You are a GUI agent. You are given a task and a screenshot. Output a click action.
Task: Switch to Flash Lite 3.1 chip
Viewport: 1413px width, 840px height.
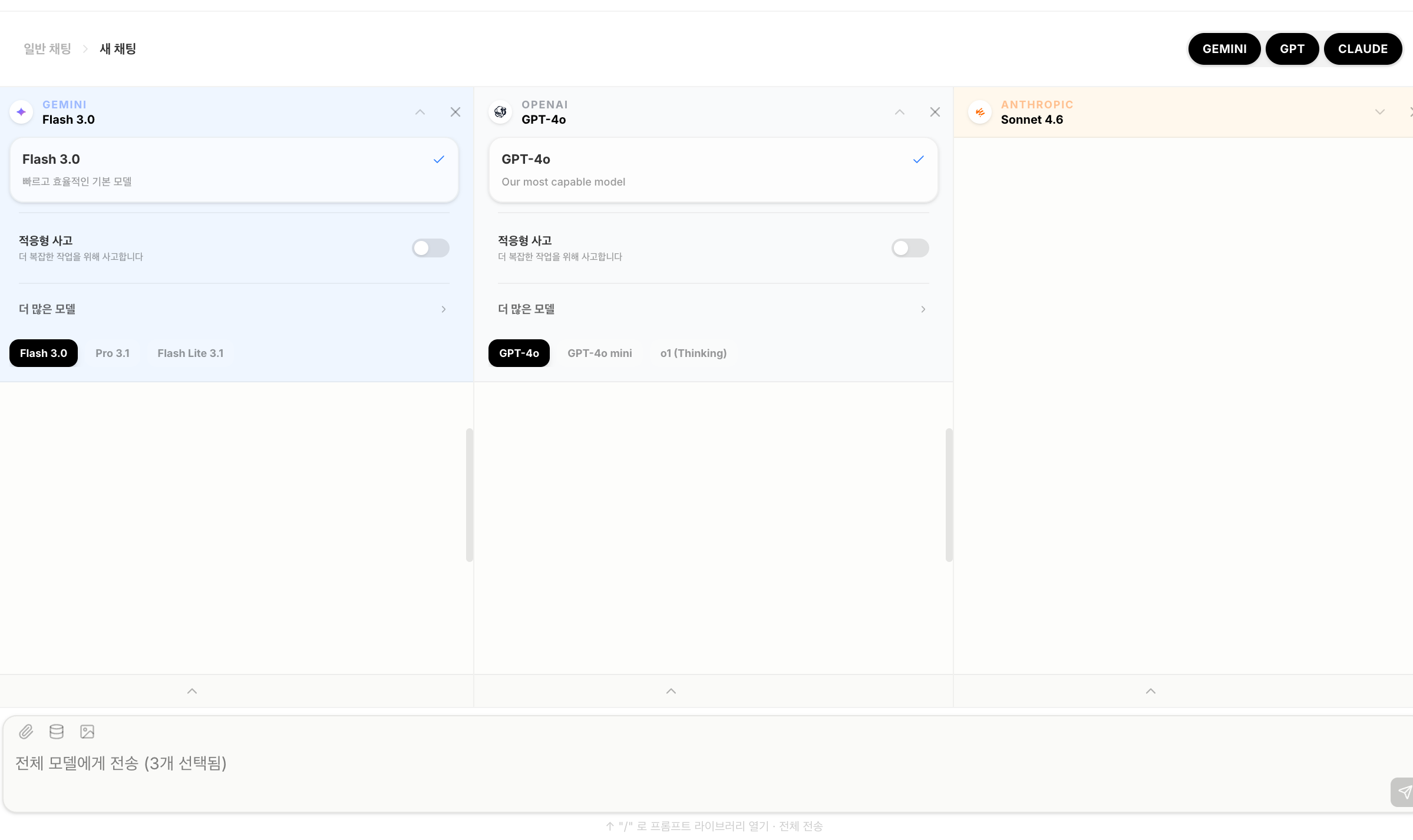click(190, 353)
